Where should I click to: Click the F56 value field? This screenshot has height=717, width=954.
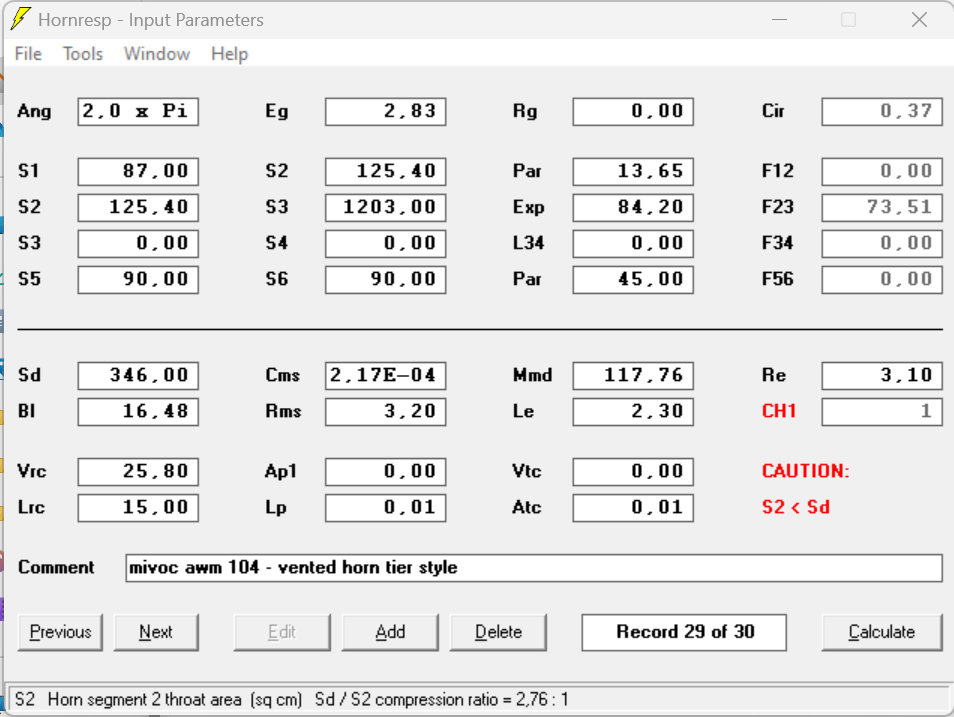click(882, 279)
